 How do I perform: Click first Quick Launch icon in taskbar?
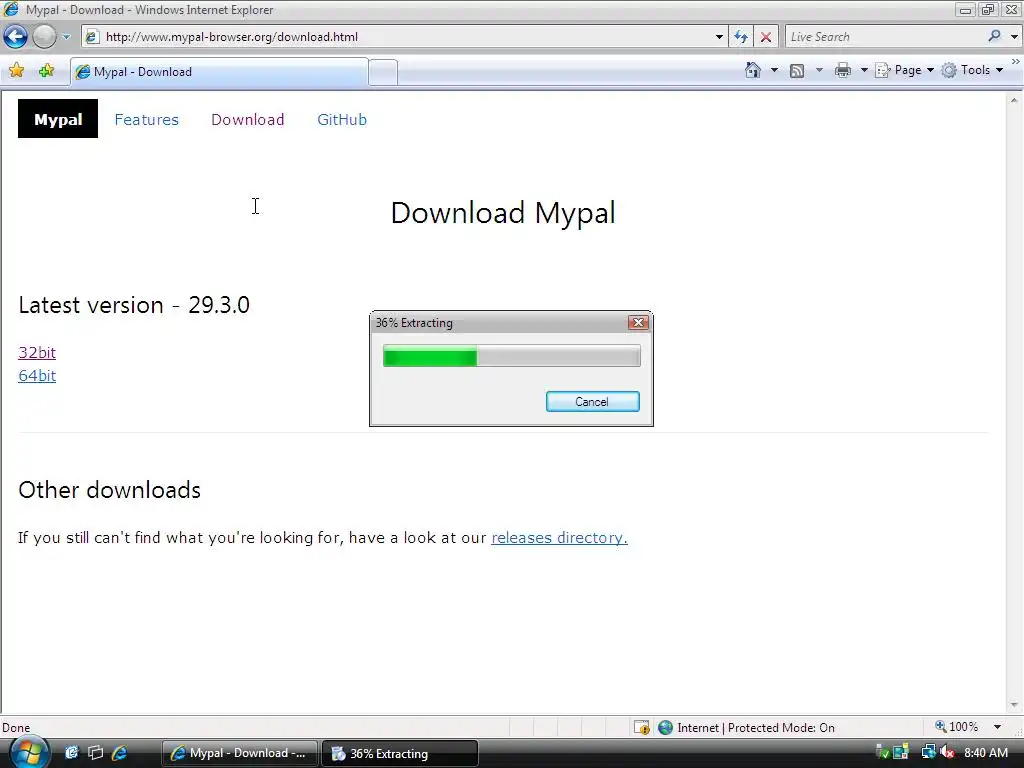point(71,753)
